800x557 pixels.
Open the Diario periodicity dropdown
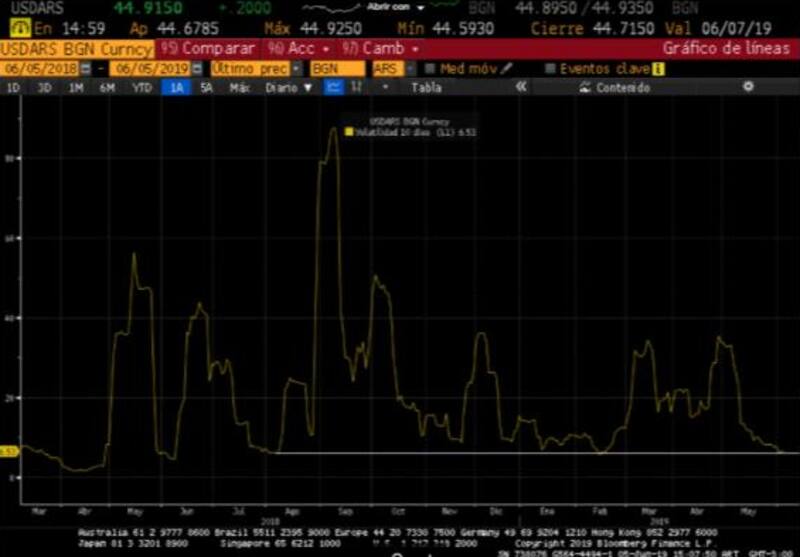288,88
